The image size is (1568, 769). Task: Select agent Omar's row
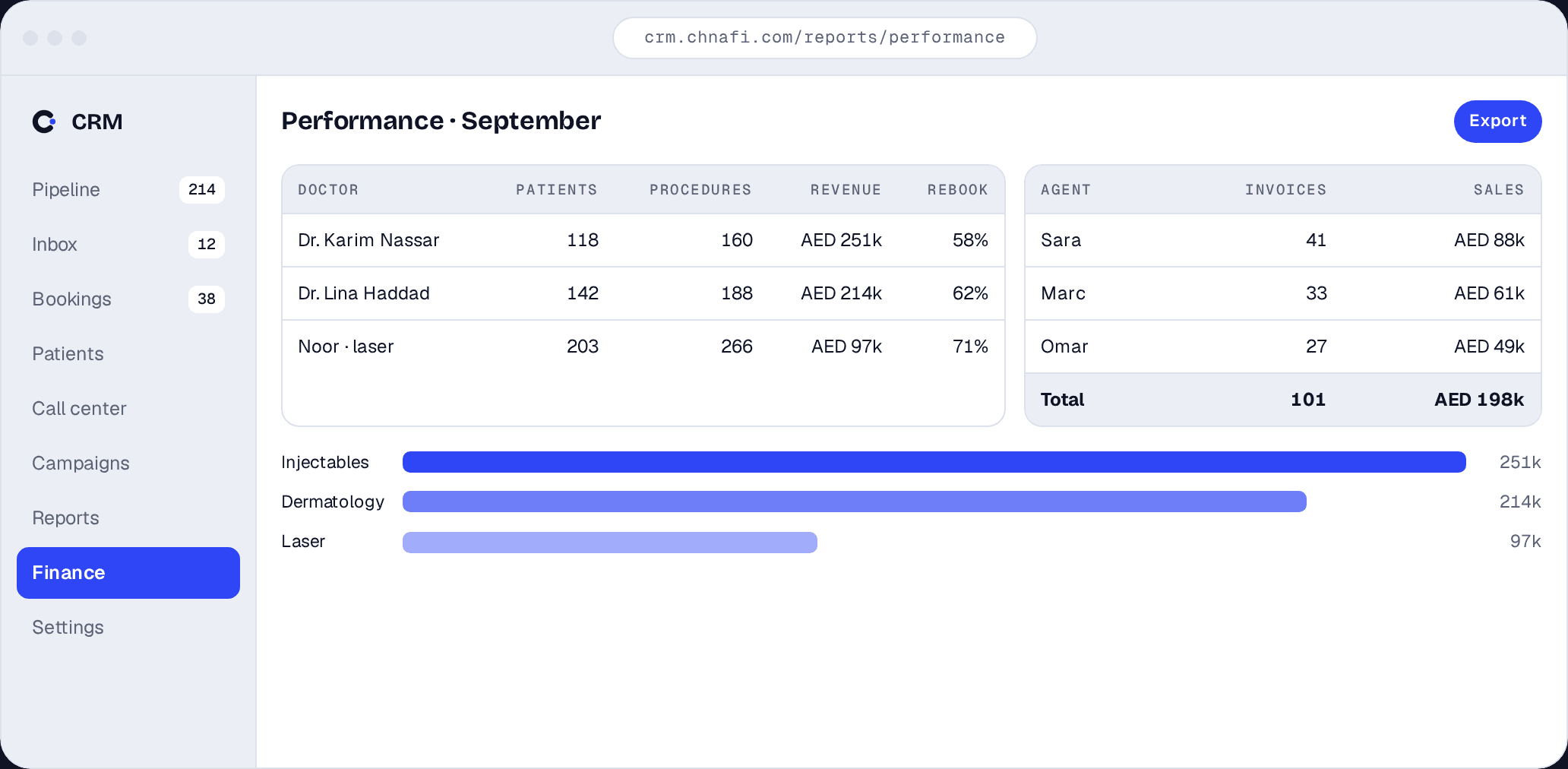tap(1283, 347)
